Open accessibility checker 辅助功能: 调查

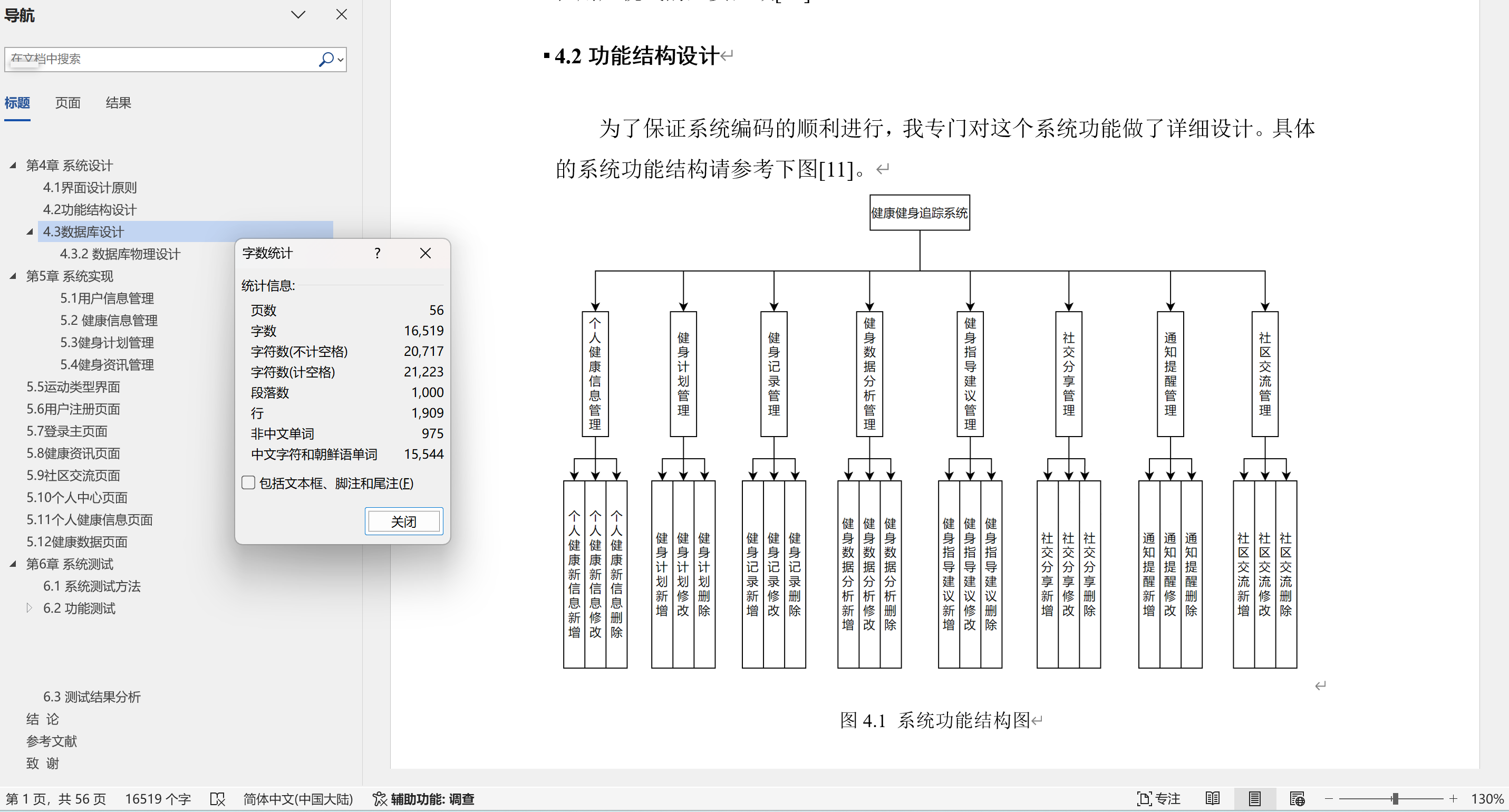tap(423, 799)
